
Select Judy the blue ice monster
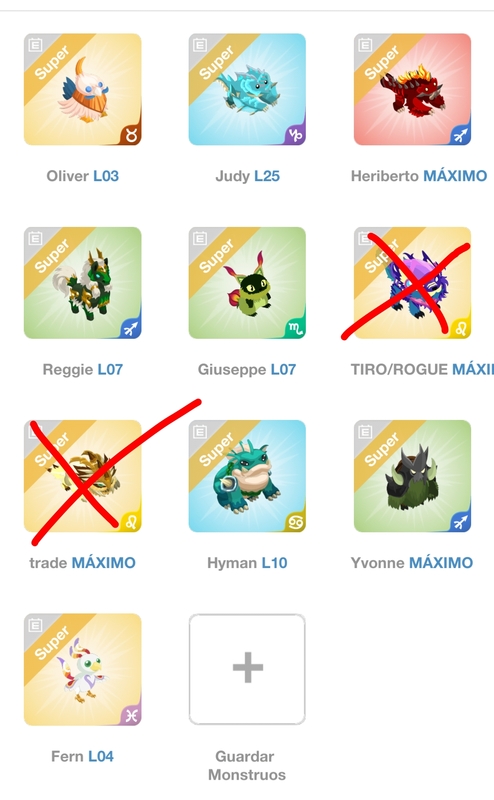[x=248, y=89]
